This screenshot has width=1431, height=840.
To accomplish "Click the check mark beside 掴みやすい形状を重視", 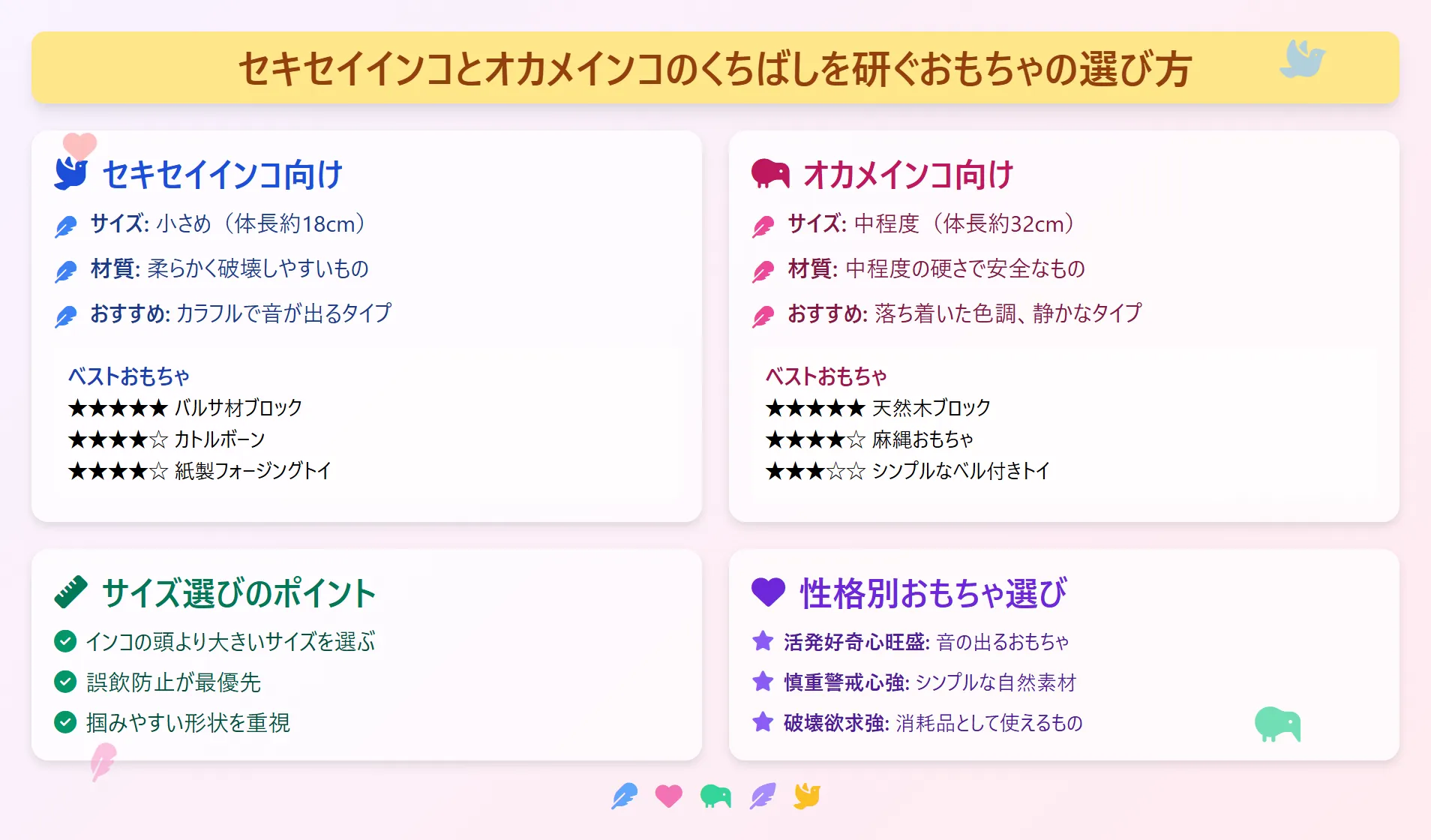I will [x=65, y=722].
